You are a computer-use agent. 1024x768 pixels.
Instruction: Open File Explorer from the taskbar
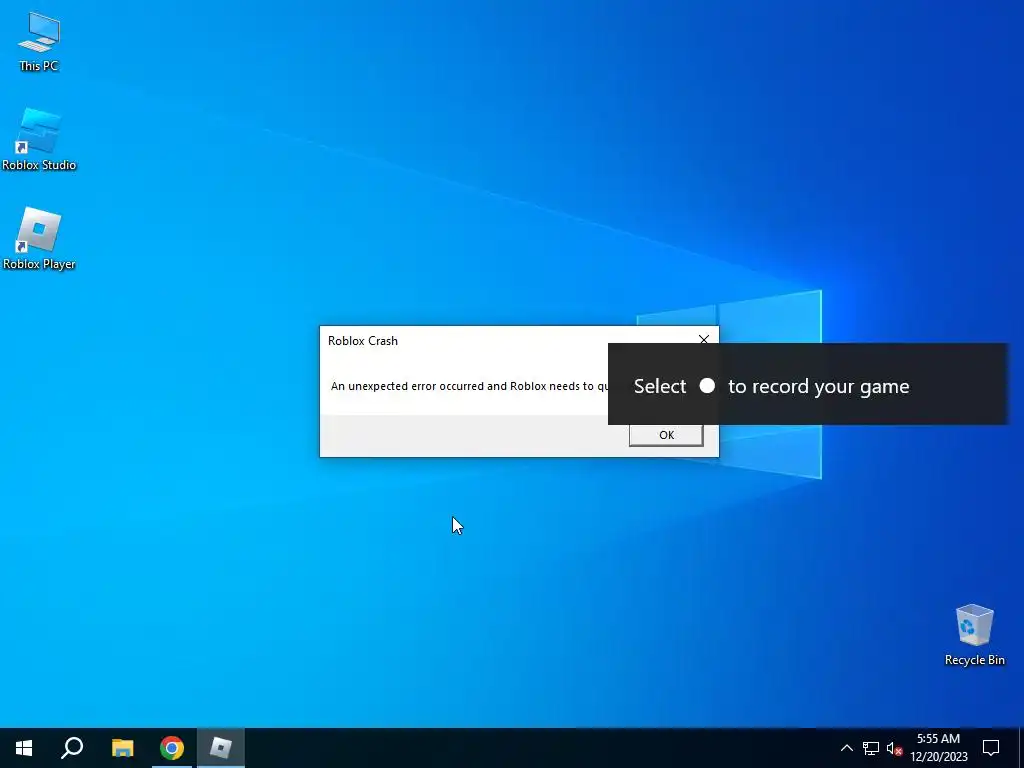(122, 748)
